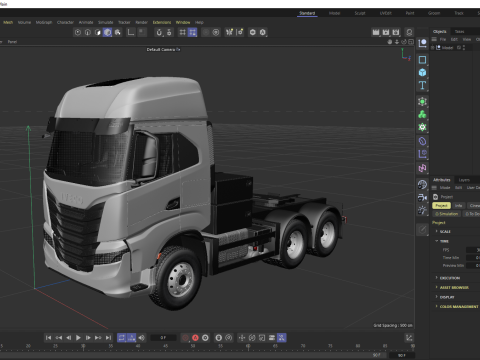The width and height of the screenshot is (480, 360).
Task: Add a Camera object from the palette
Action: pos(422,197)
